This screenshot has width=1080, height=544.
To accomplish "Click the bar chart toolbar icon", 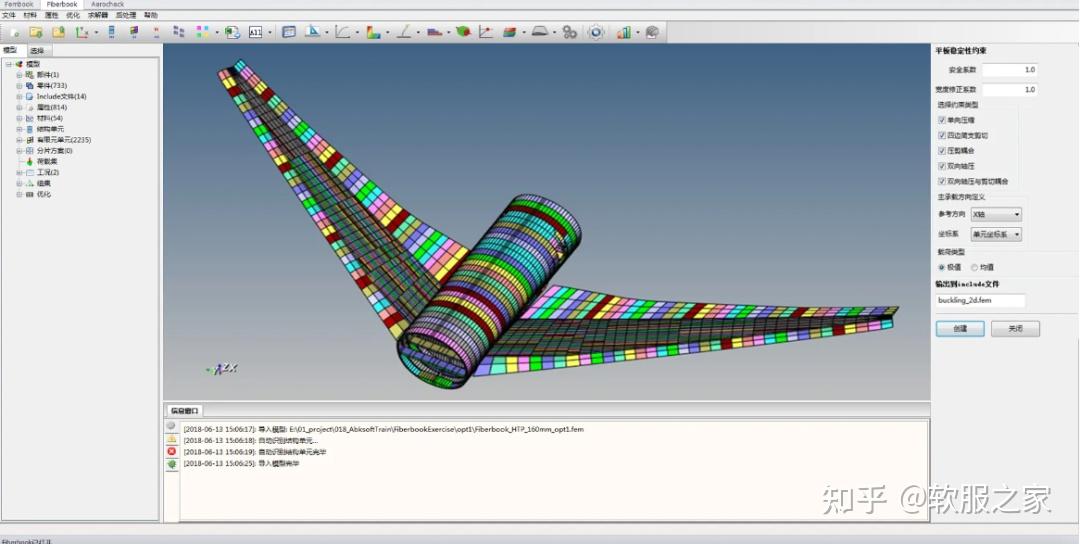I will (x=624, y=32).
